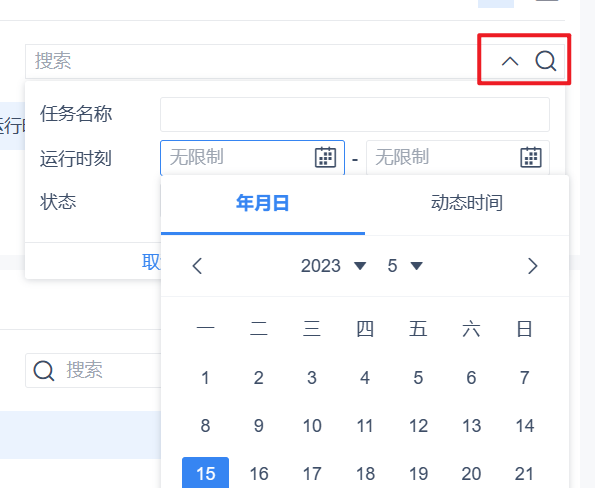Image resolution: width=595 pixels, height=488 pixels.
Task: Select date 11 in calendar
Action: (x=365, y=426)
